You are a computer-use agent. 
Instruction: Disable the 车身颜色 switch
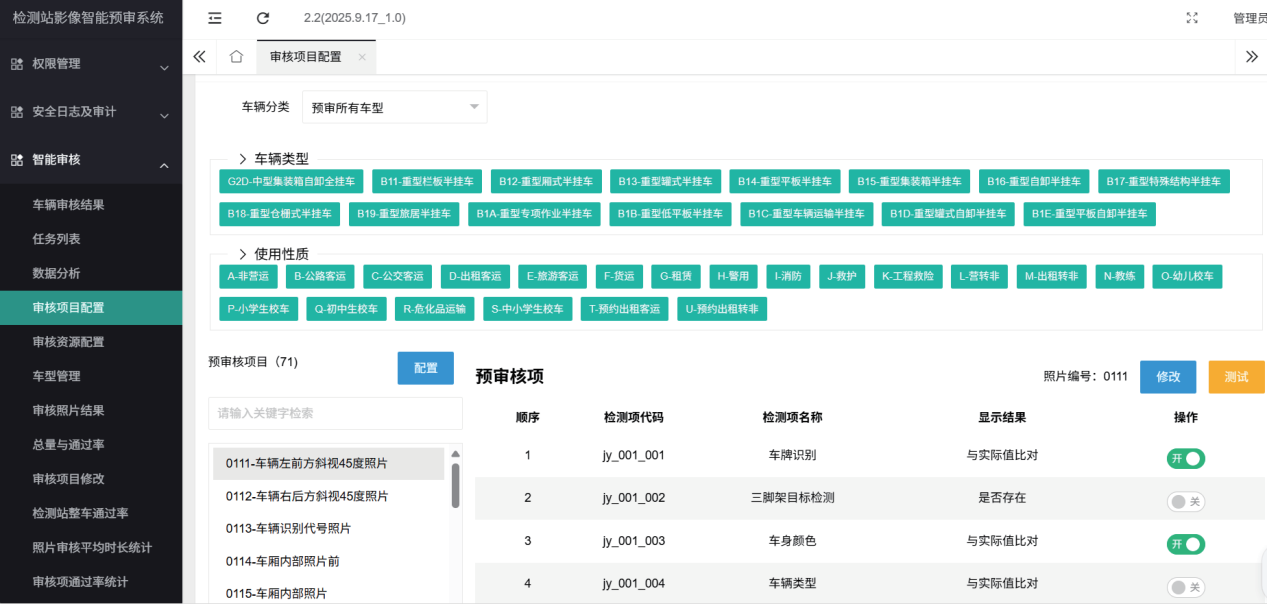pyautogui.click(x=1185, y=544)
